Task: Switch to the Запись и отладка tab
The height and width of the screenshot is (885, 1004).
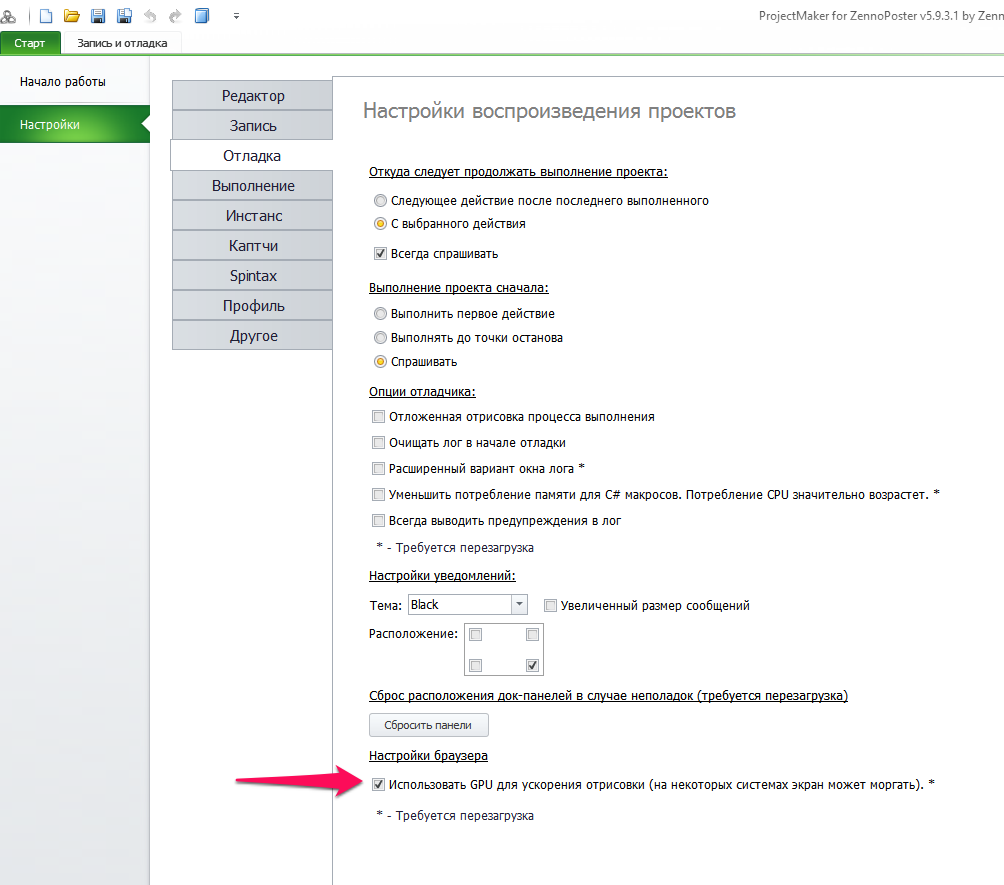Action: 122,43
